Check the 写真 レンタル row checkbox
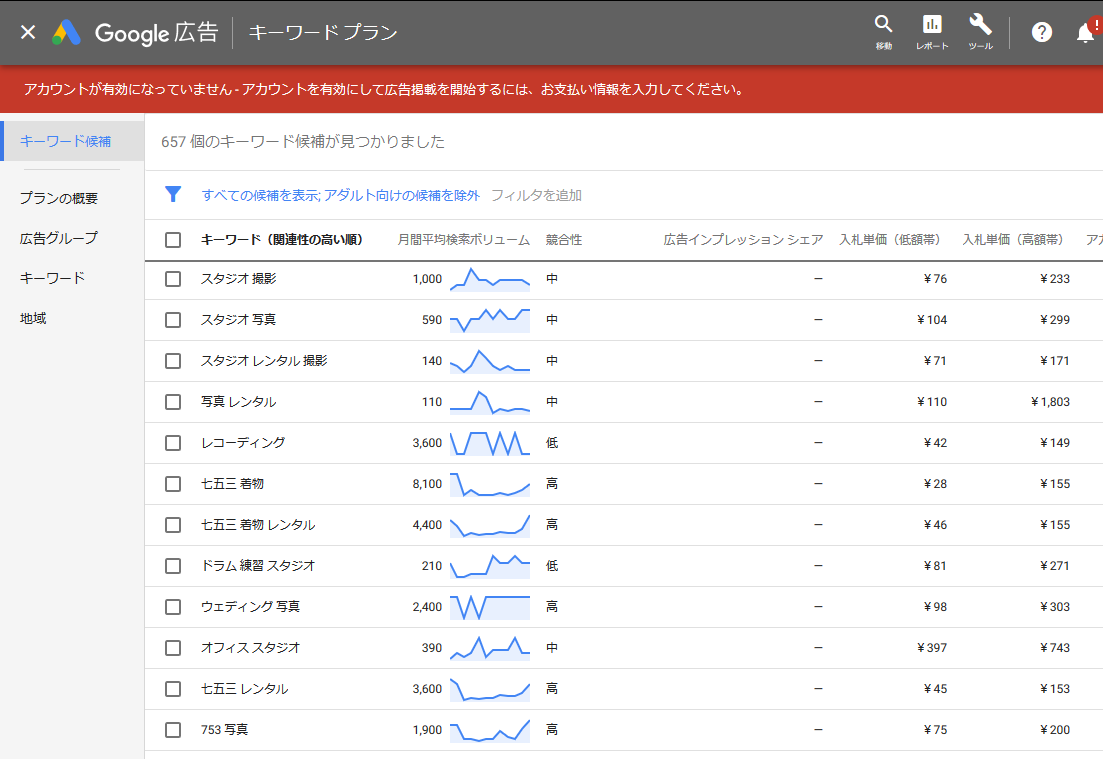 coord(173,402)
